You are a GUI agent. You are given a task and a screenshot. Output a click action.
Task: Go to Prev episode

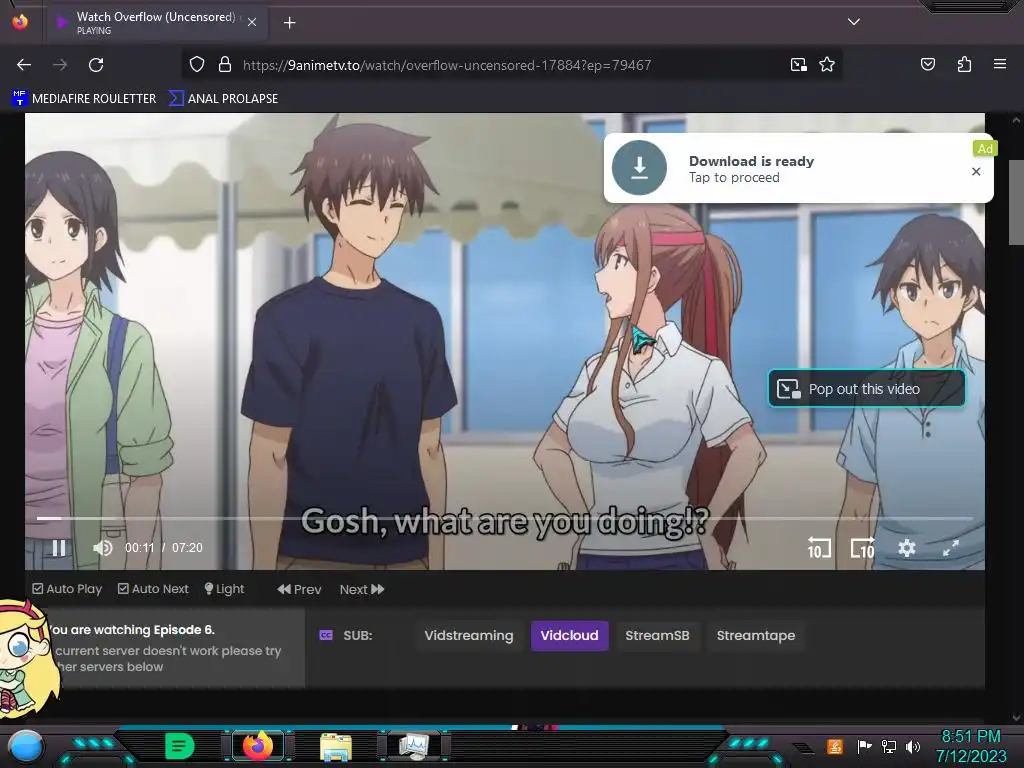299,589
